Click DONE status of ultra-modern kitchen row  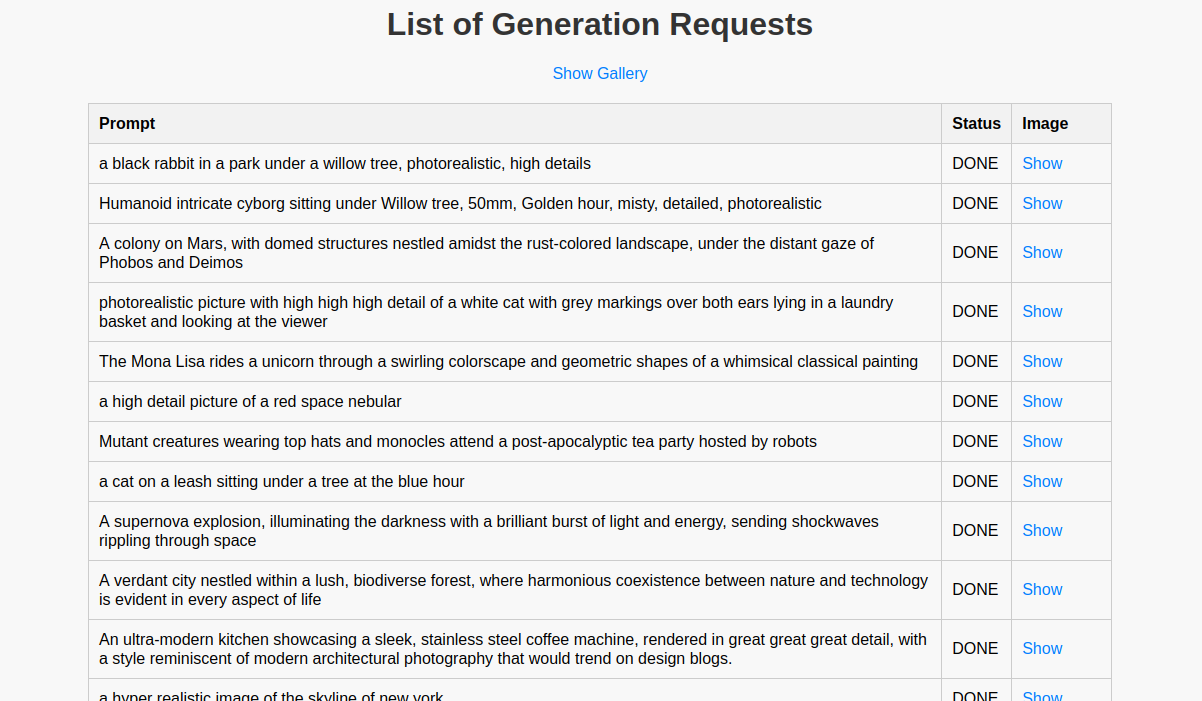(x=975, y=648)
